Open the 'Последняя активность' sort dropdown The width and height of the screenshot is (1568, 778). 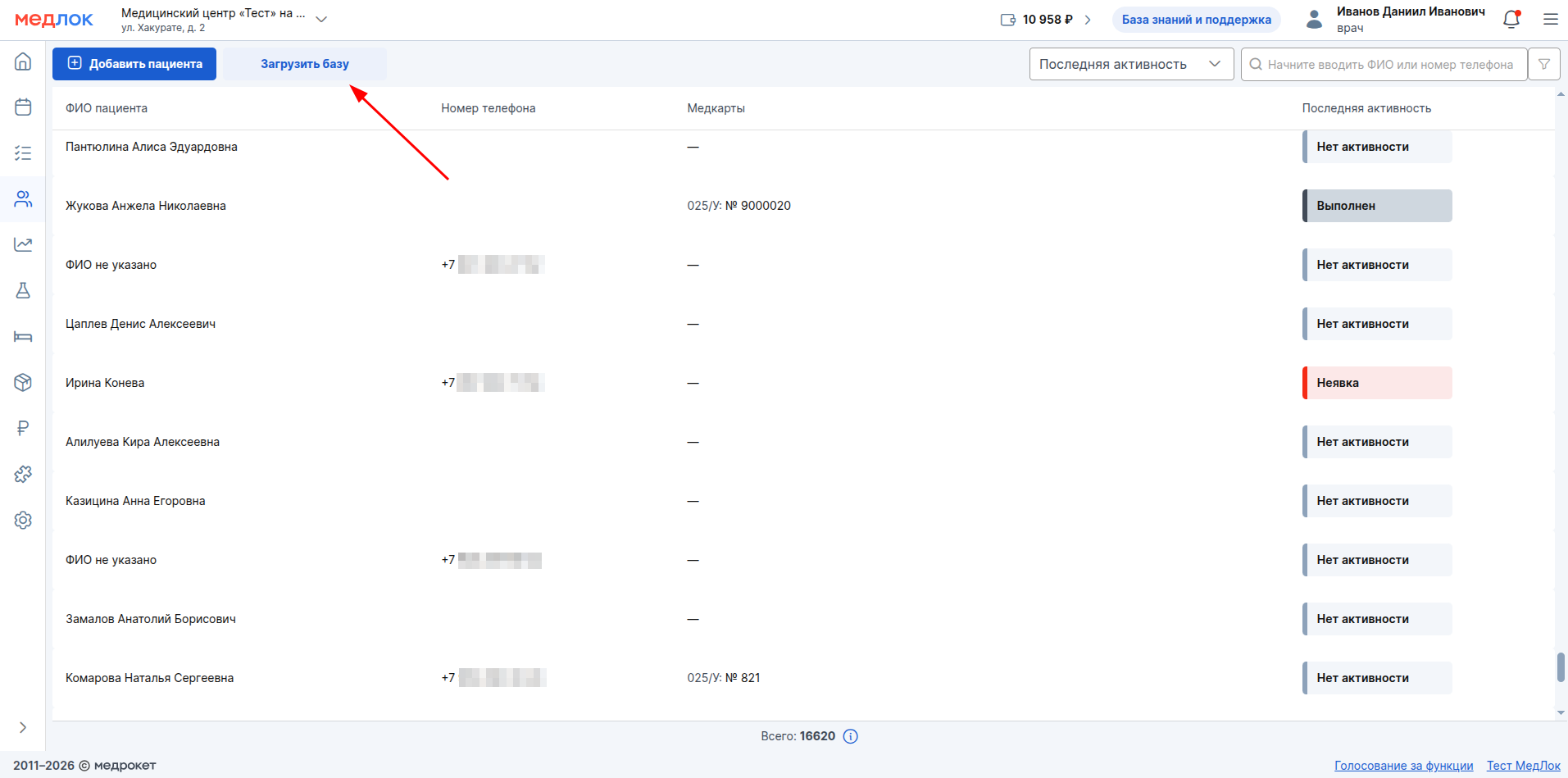(1131, 64)
